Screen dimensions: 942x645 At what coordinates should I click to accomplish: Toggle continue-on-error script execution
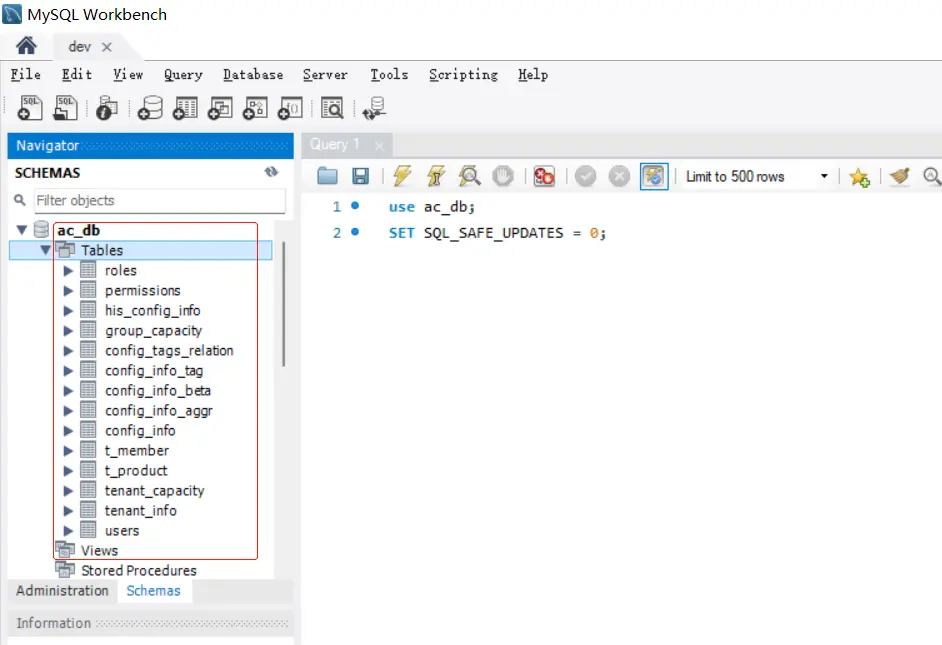(544, 176)
